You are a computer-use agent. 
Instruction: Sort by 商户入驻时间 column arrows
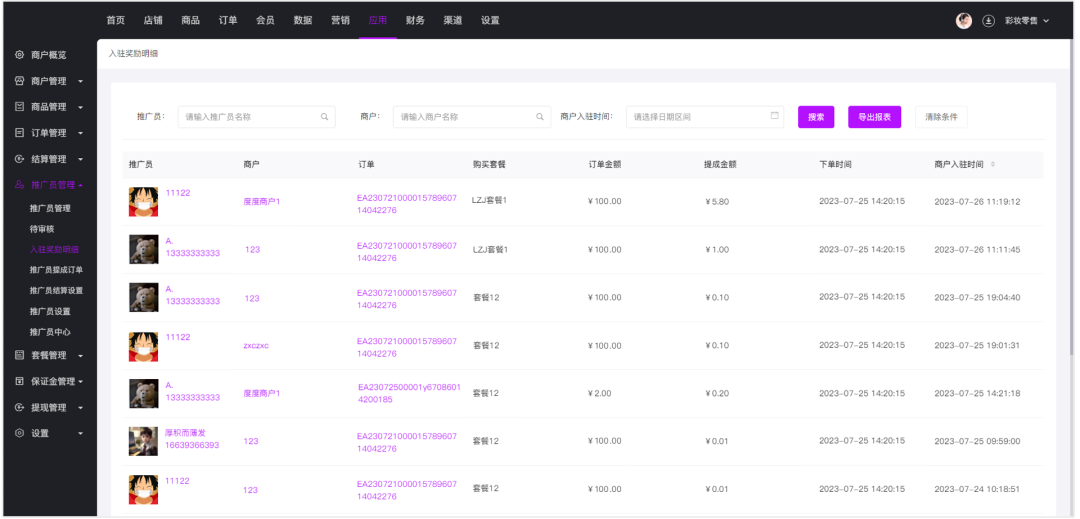(x=992, y=164)
